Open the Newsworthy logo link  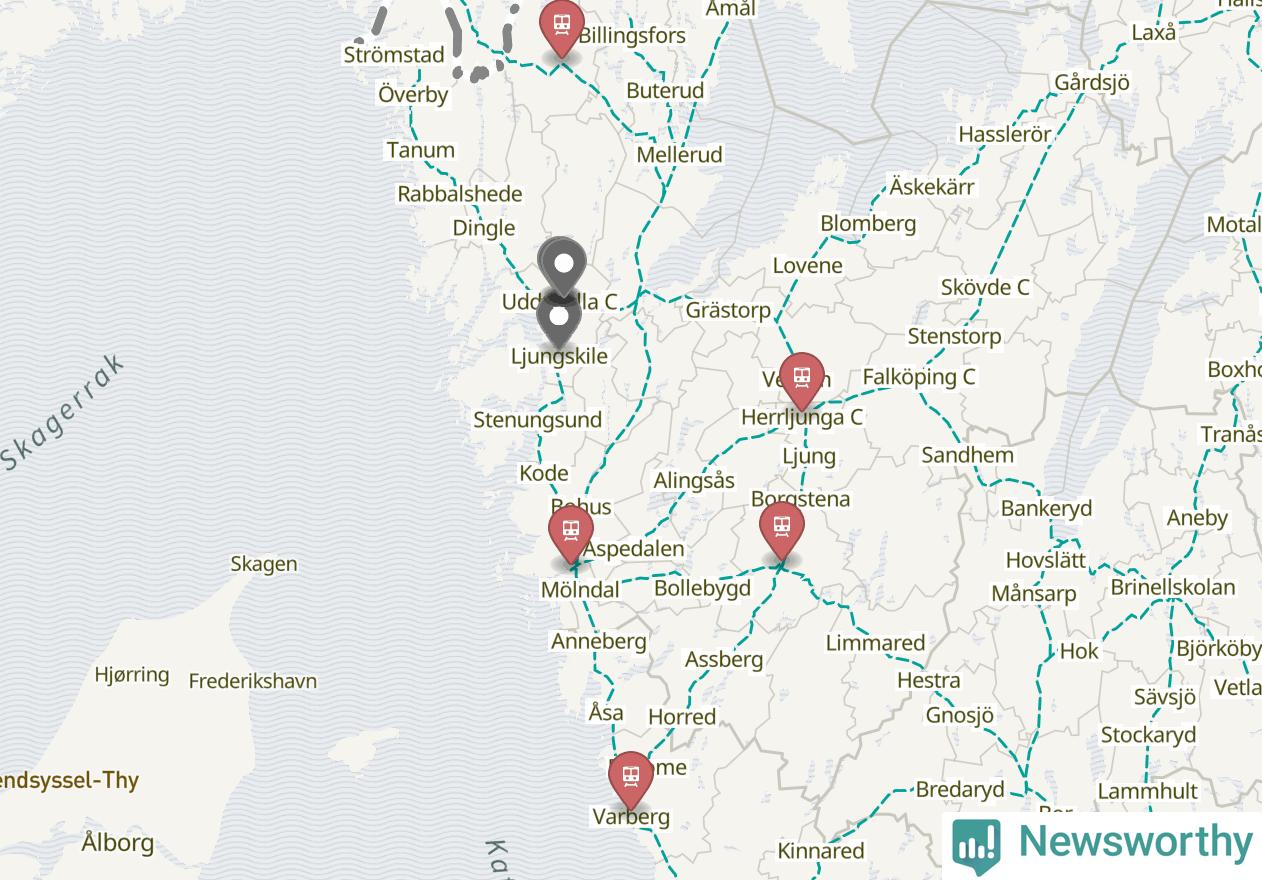(x=1102, y=844)
